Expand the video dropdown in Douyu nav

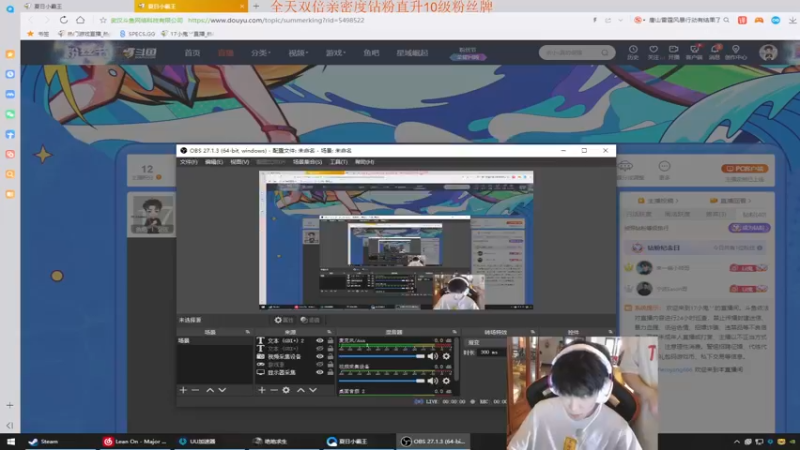(x=298, y=53)
